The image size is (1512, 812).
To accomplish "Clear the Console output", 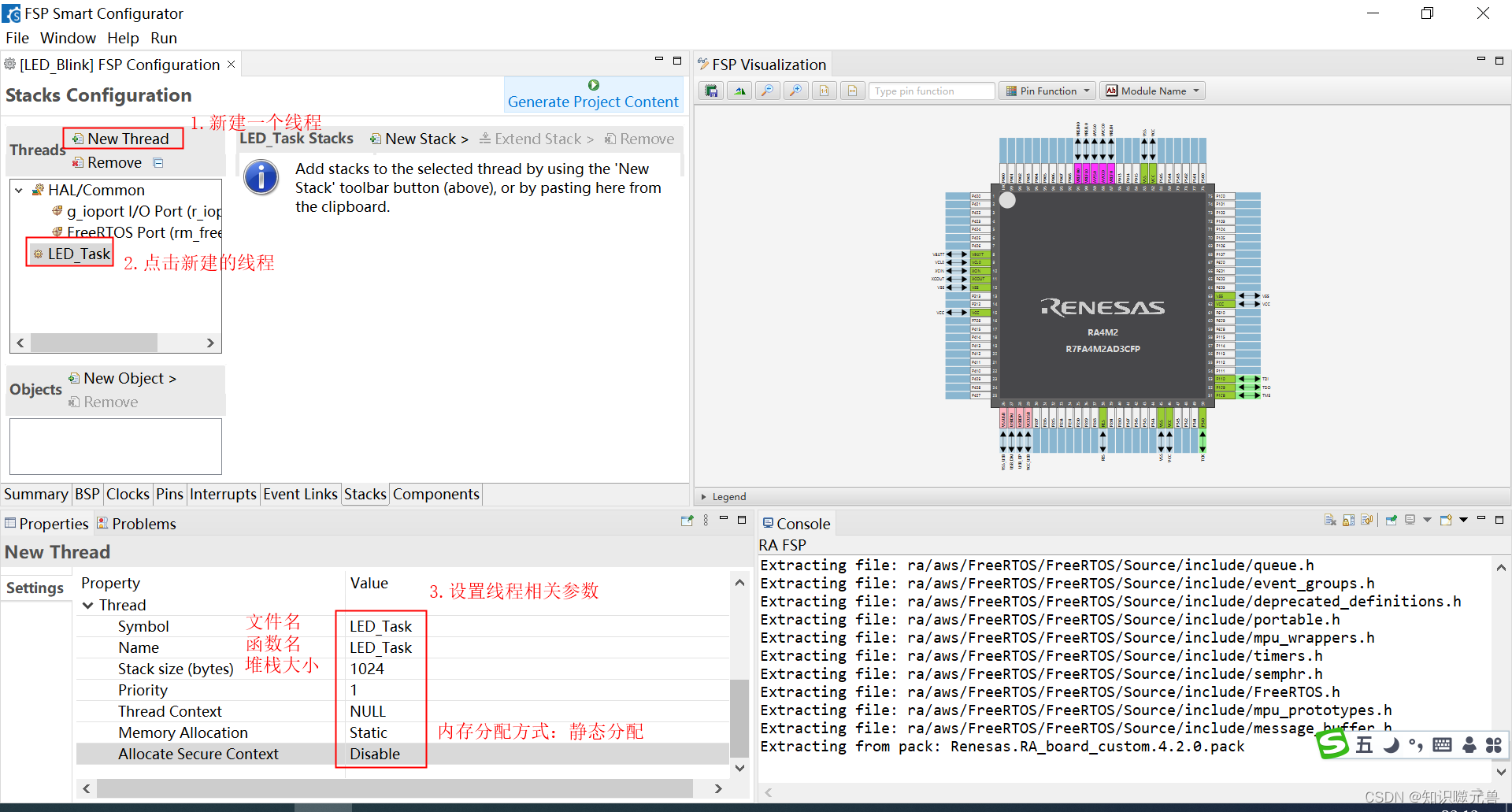I will click(1330, 520).
